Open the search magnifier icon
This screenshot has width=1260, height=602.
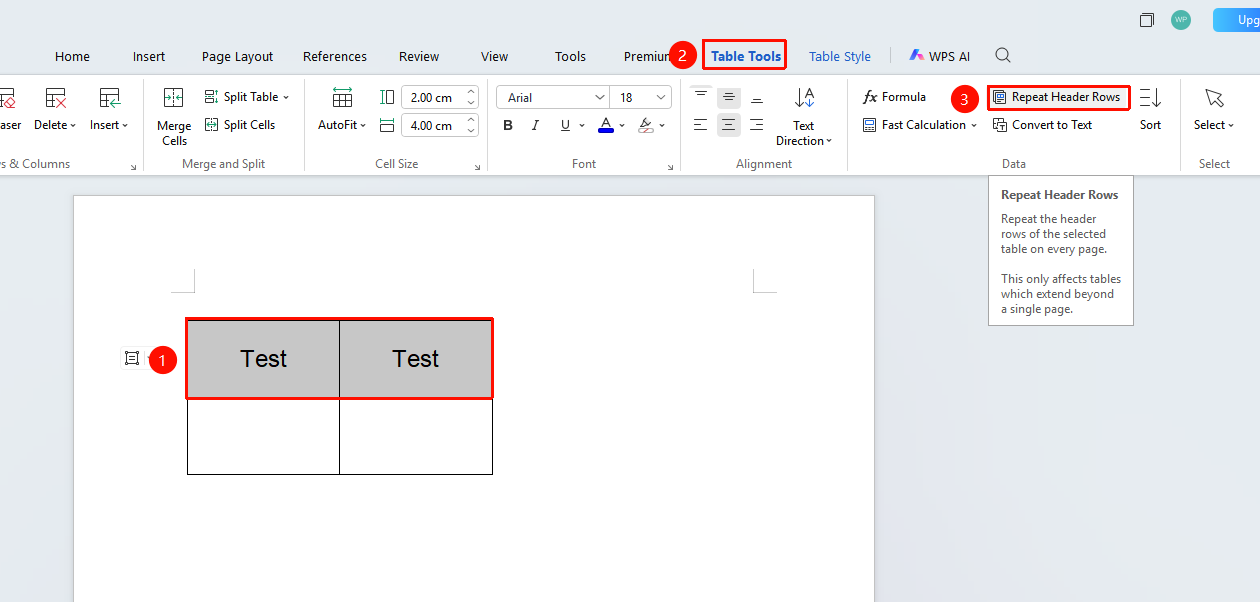1003,56
